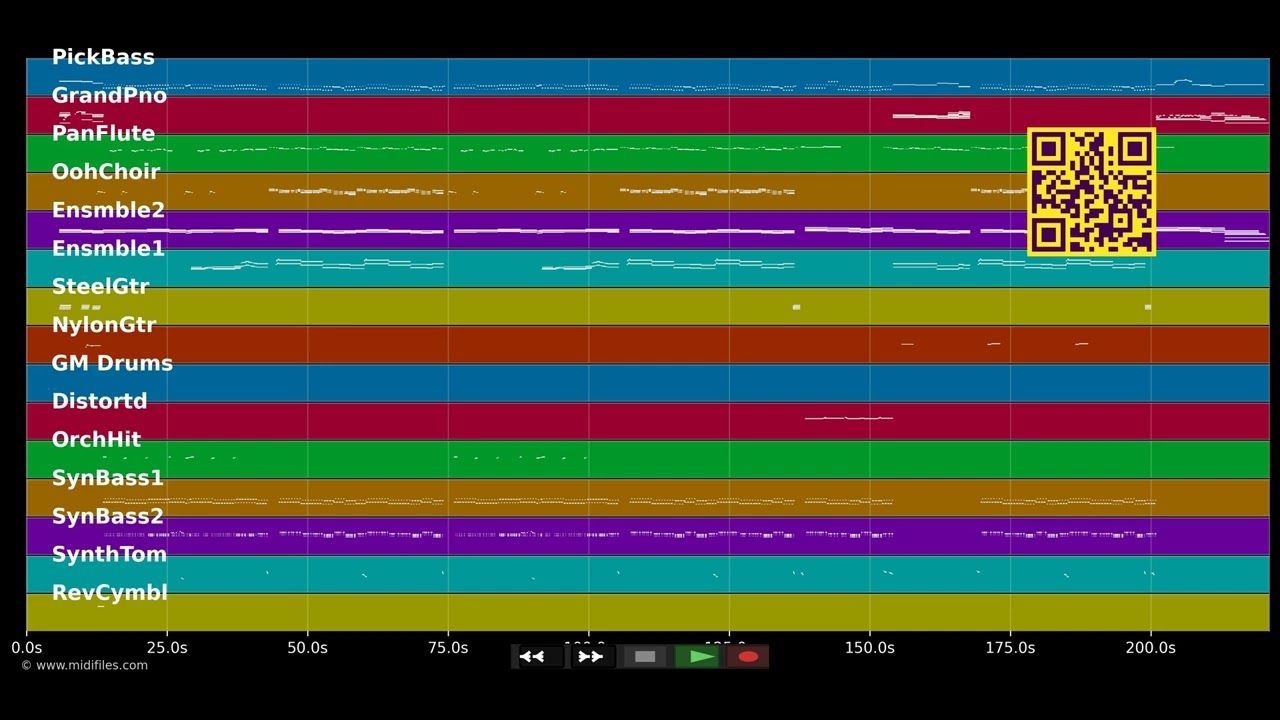Viewport: 1280px width, 720px height.
Task: Select the Ensmble2 track label
Action: coord(108,210)
